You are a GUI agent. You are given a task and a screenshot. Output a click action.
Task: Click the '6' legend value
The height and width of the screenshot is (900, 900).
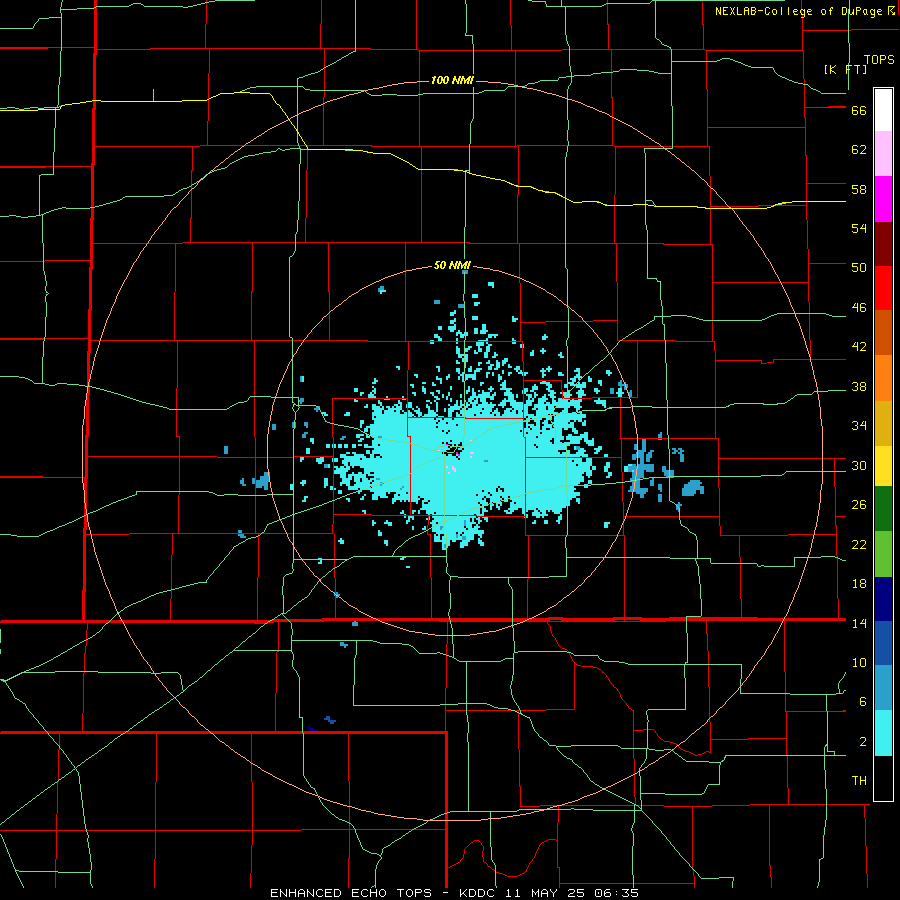863,702
